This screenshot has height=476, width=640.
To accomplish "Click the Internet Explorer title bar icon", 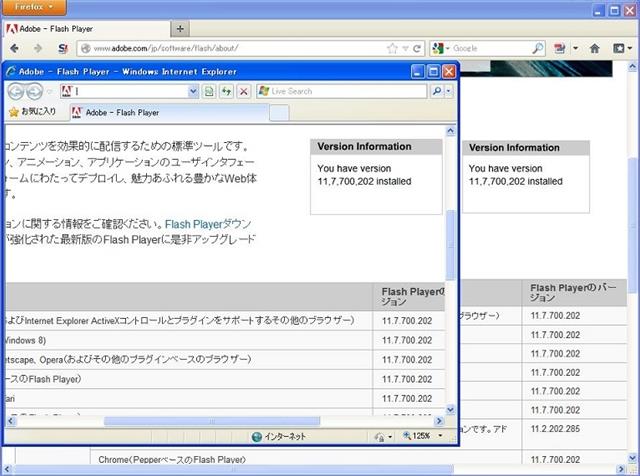I will 11,71.
